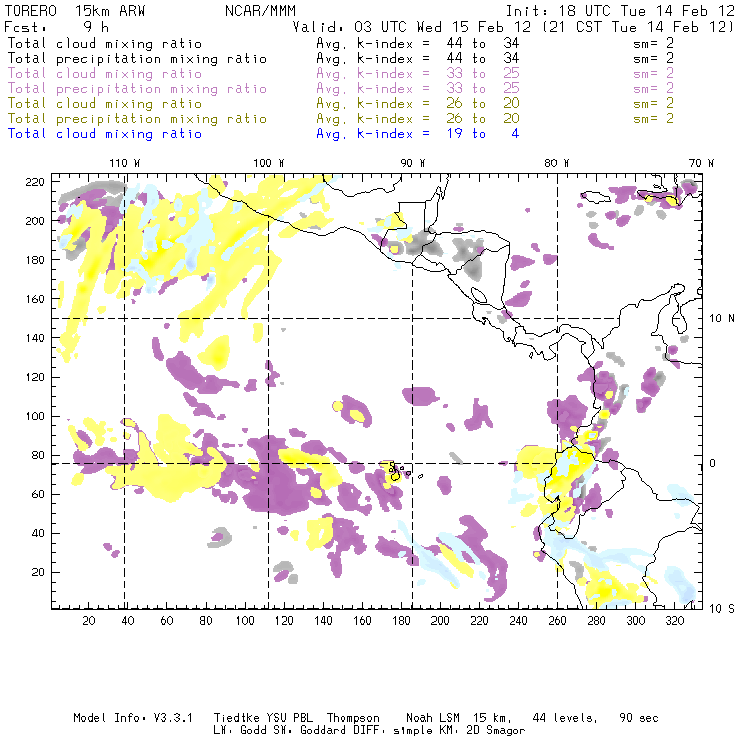This screenshot has height=740, width=740.
Task: Select the "Tiedtke YSU PBL" footer text
Action: (x=263, y=718)
